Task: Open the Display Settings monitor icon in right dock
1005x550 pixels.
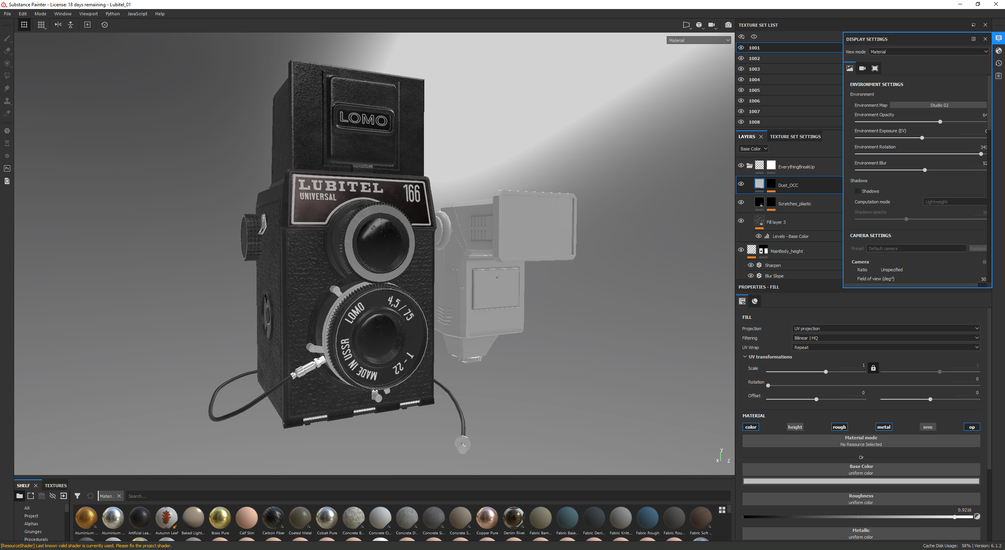Action: [999, 38]
